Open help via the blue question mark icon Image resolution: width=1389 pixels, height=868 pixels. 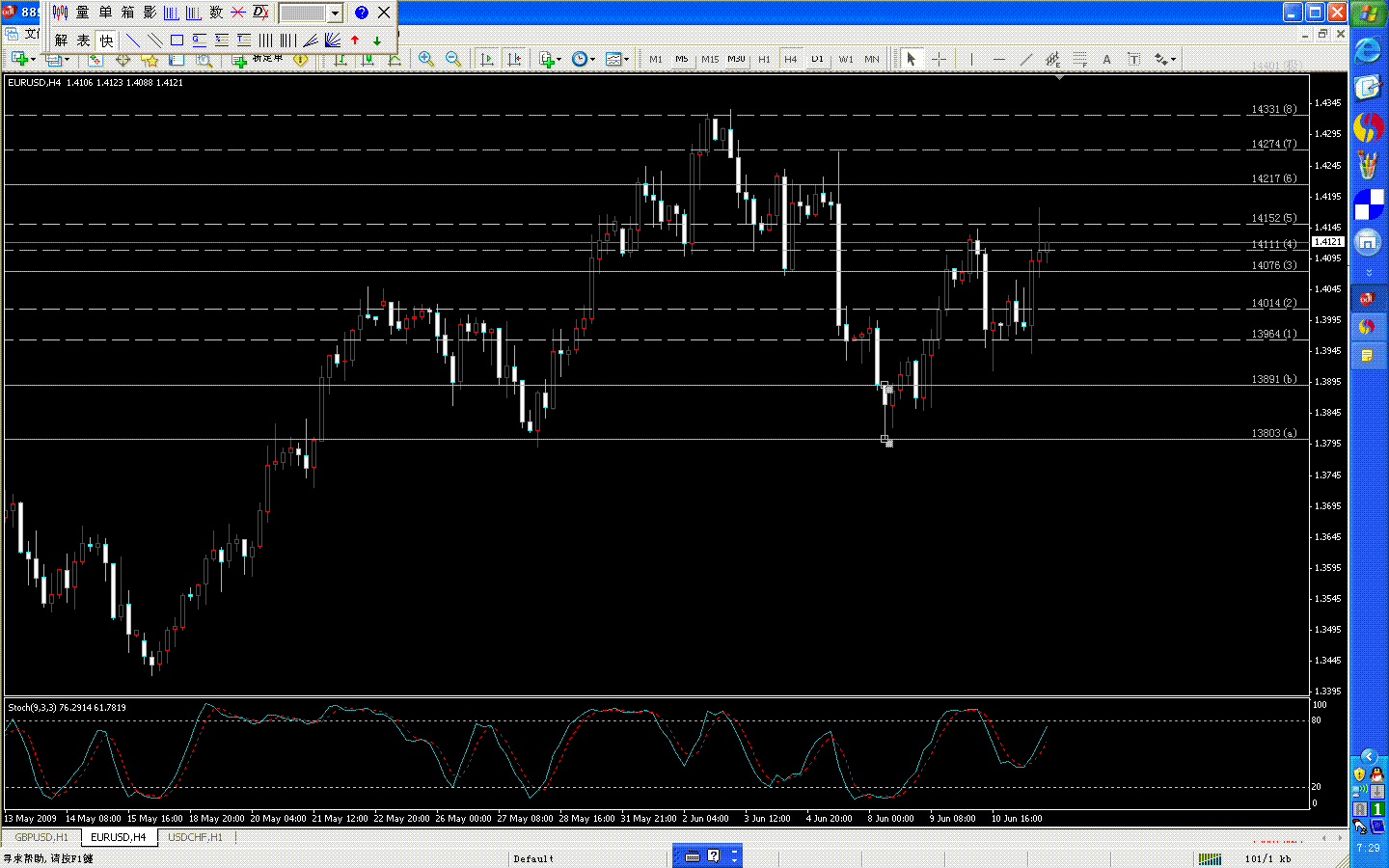point(362,13)
